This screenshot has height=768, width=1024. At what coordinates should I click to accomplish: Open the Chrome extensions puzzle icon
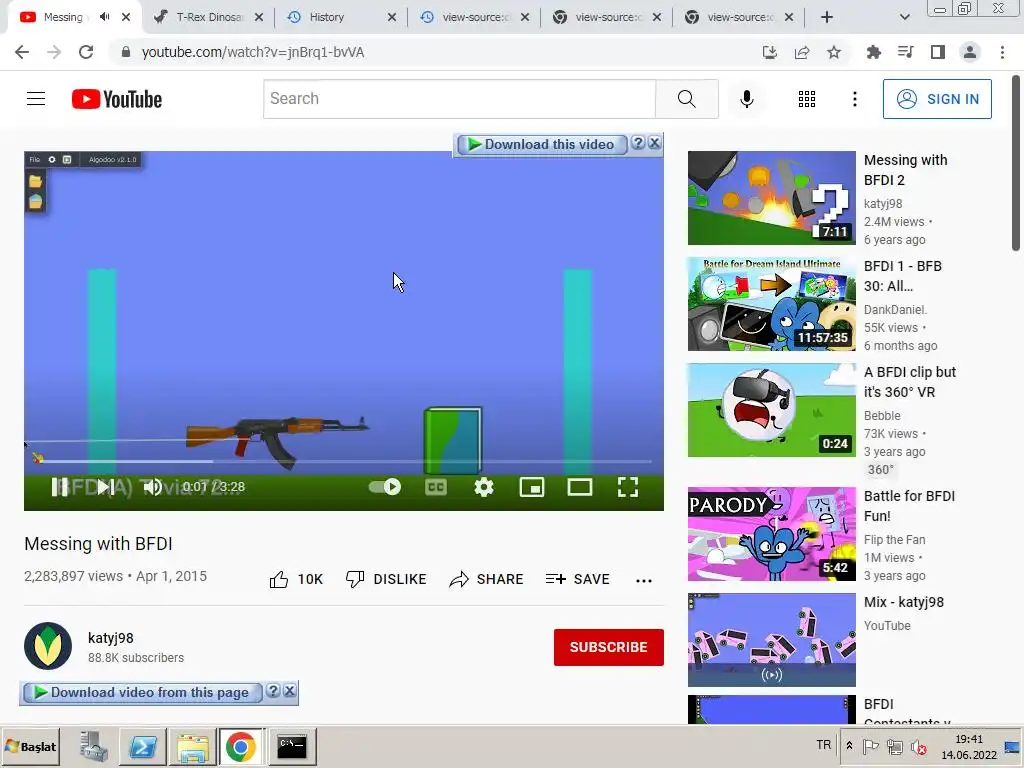tap(873, 52)
